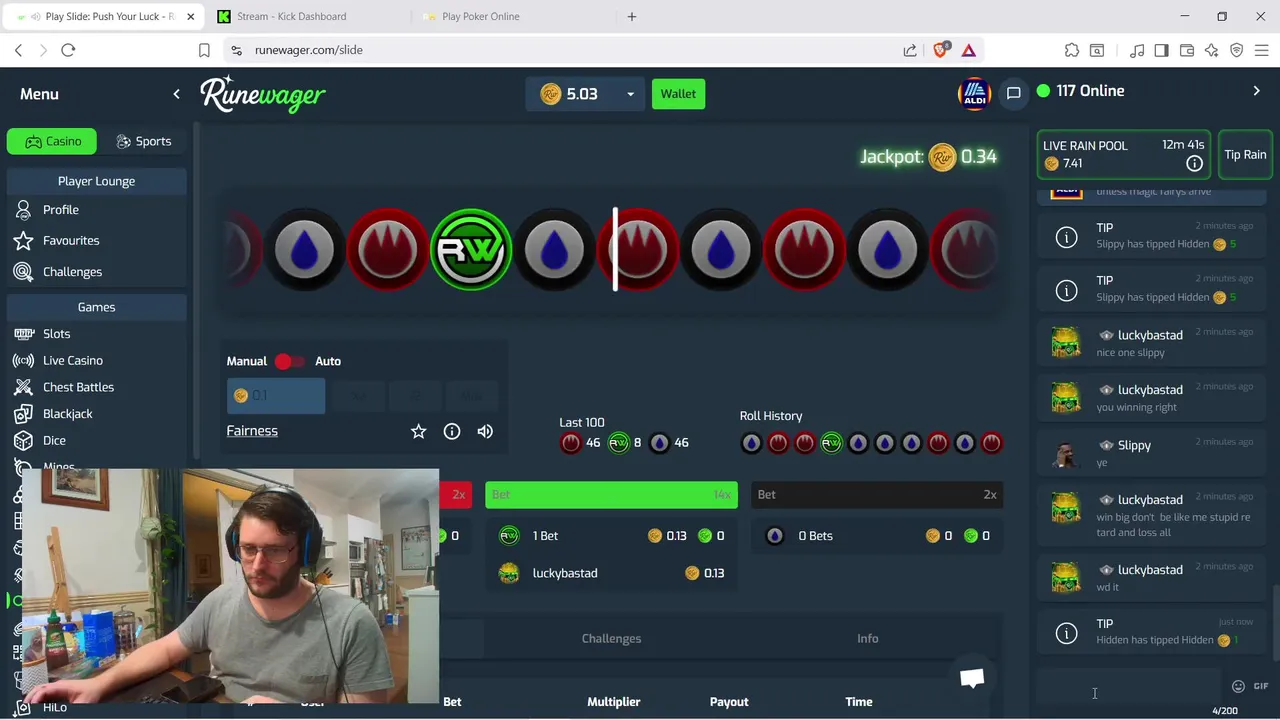Open the Challenges tab below bets
The height and width of the screenshot is (720, 1280).
[611, 638]
